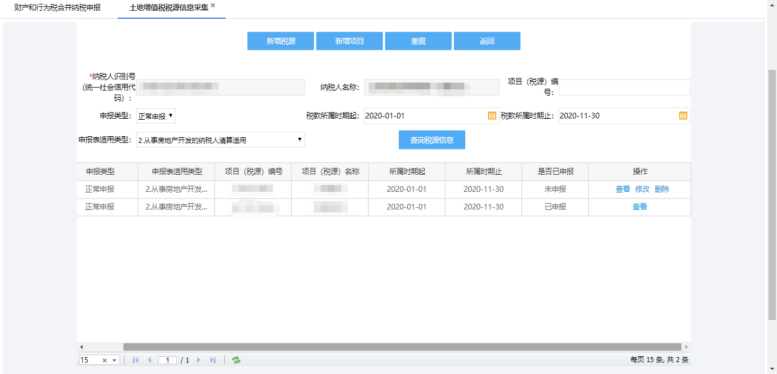Click the 操作 column header
The image size is (777, 374).
[x=640, y=171]
